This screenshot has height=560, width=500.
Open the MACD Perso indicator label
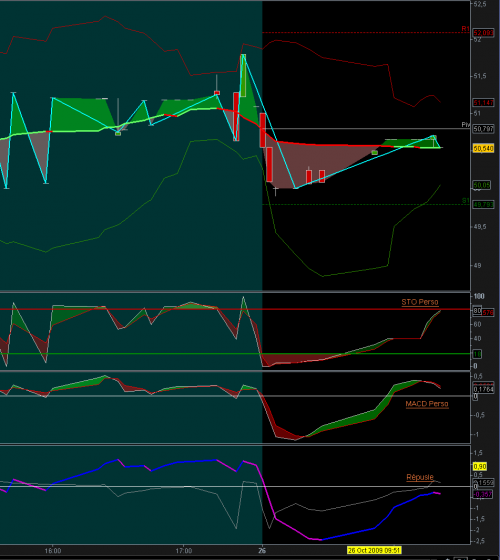(x=427, y=404)
